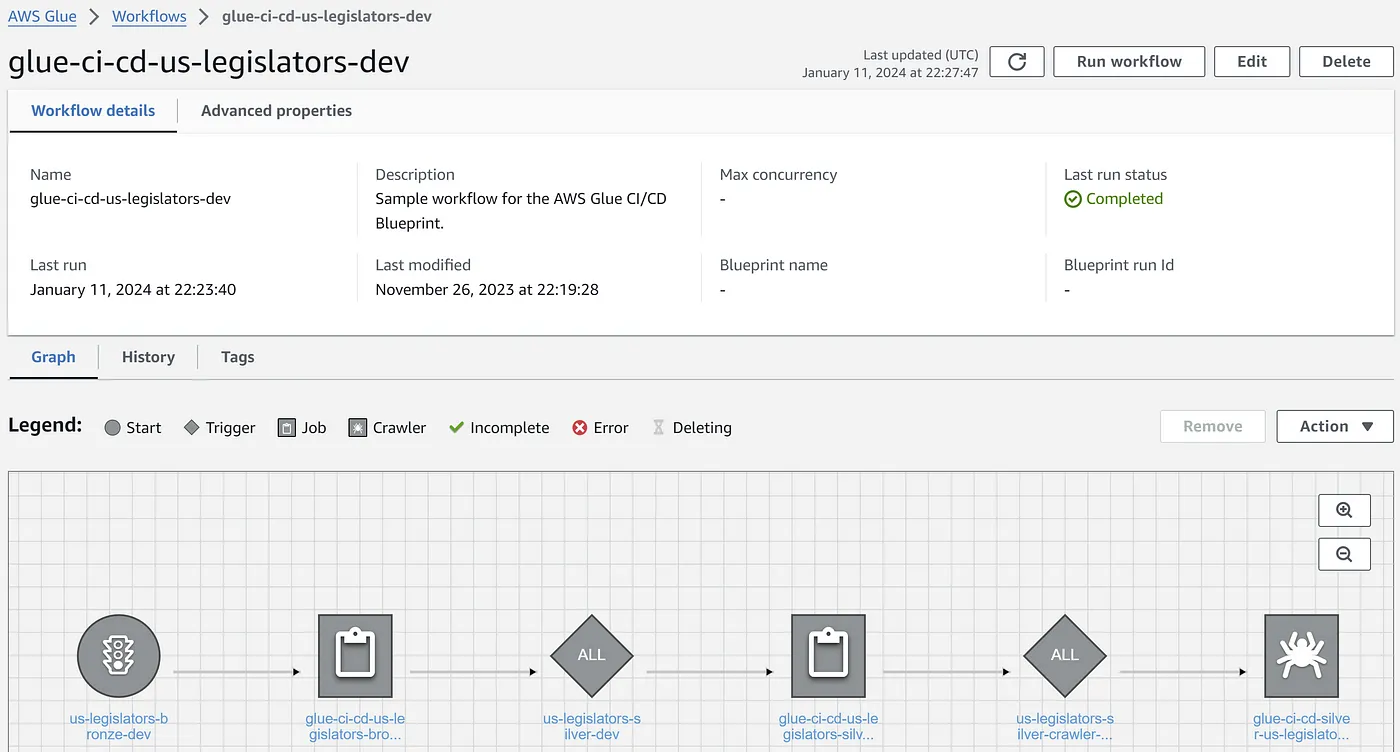Select the us-legislators-bronze-dev start trigger node
The height and width of the screenshot is (752, 1400).
(119, 656)
